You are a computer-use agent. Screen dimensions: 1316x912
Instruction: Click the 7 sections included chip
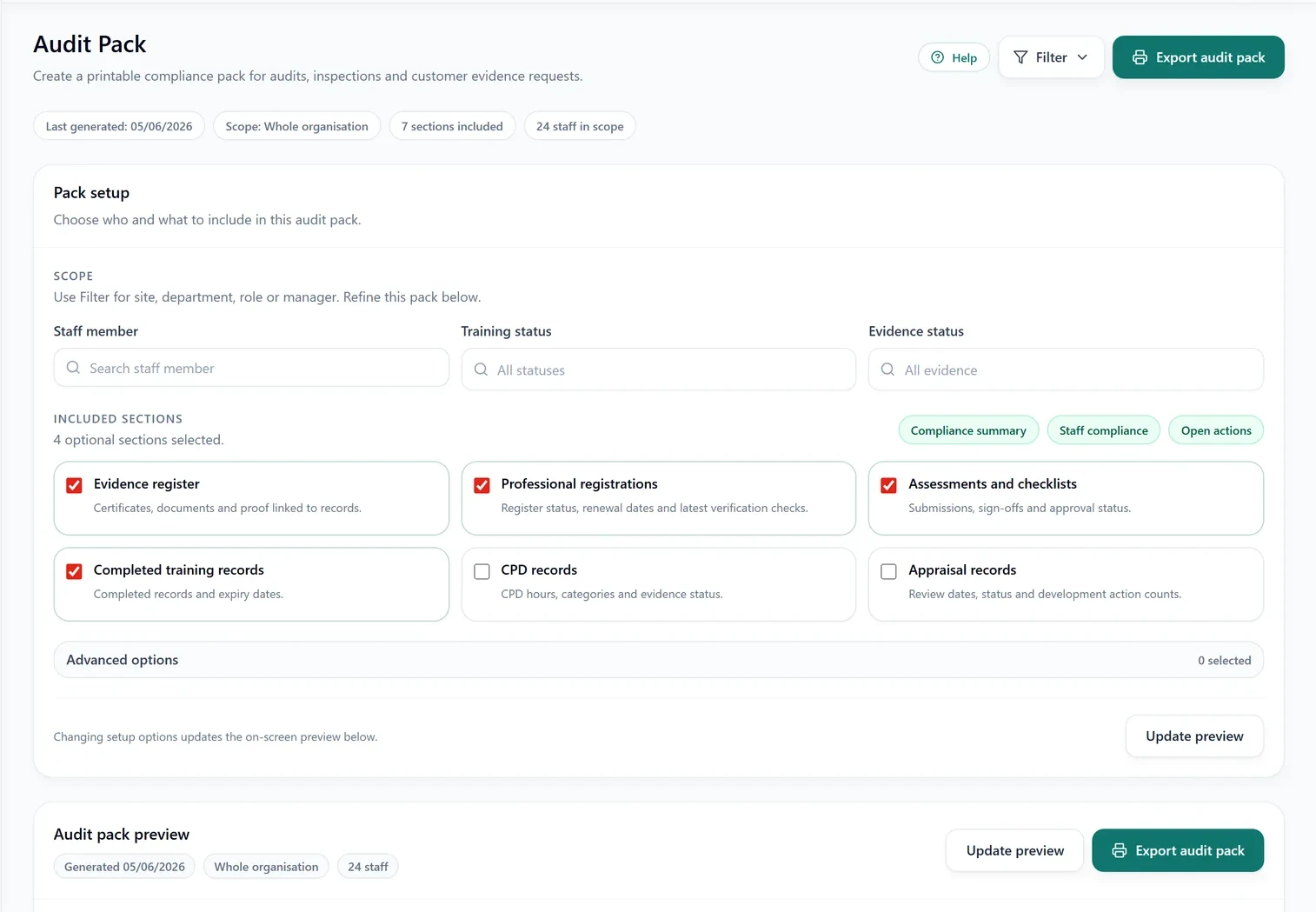[452, 126]
